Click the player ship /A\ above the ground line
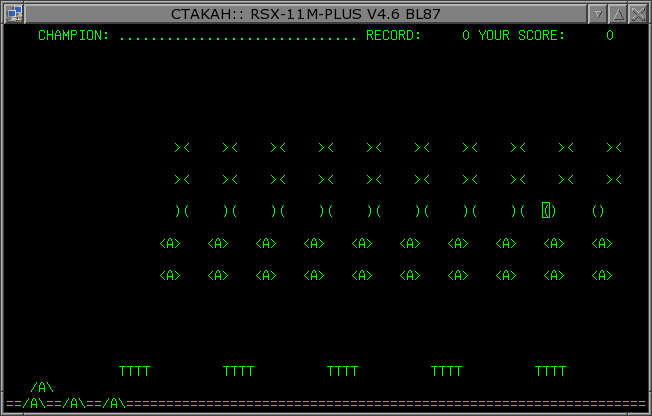The height and width of the screenshot is (416, 652). point(42,388)
